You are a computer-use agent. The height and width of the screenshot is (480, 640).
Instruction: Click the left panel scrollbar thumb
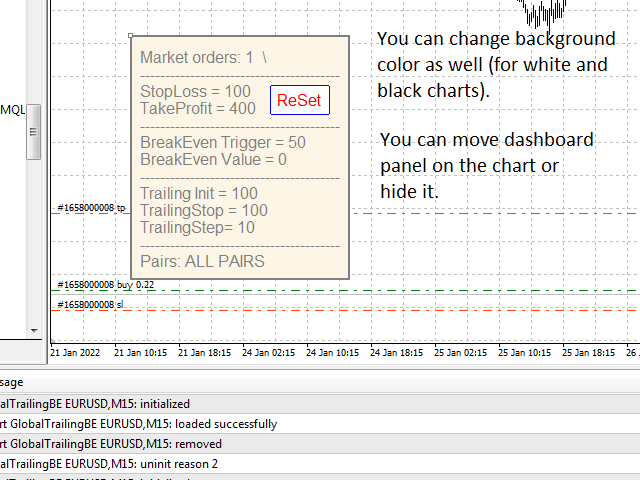33,132
